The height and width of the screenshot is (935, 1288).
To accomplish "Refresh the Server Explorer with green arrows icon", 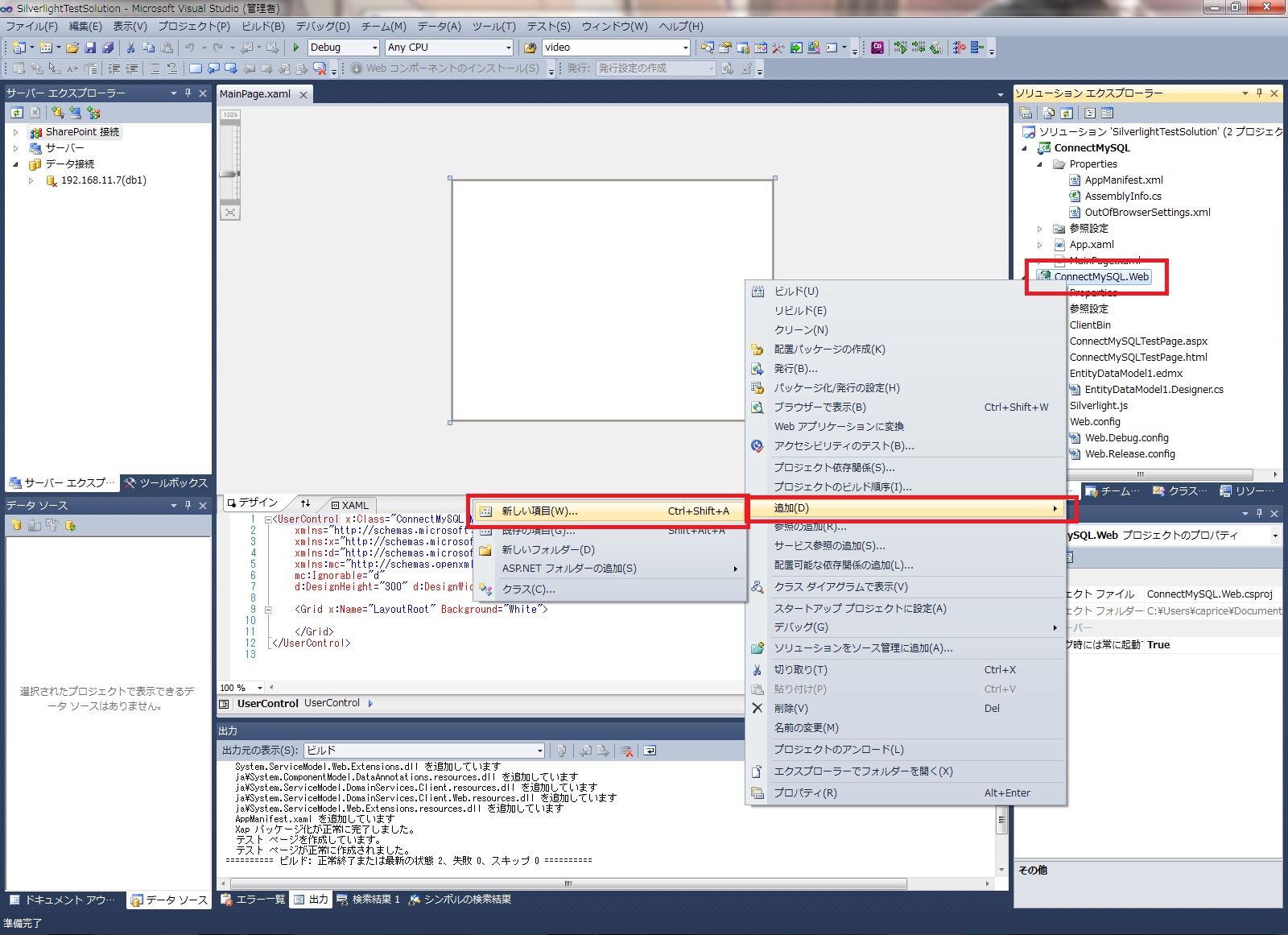I will (17, 113).
